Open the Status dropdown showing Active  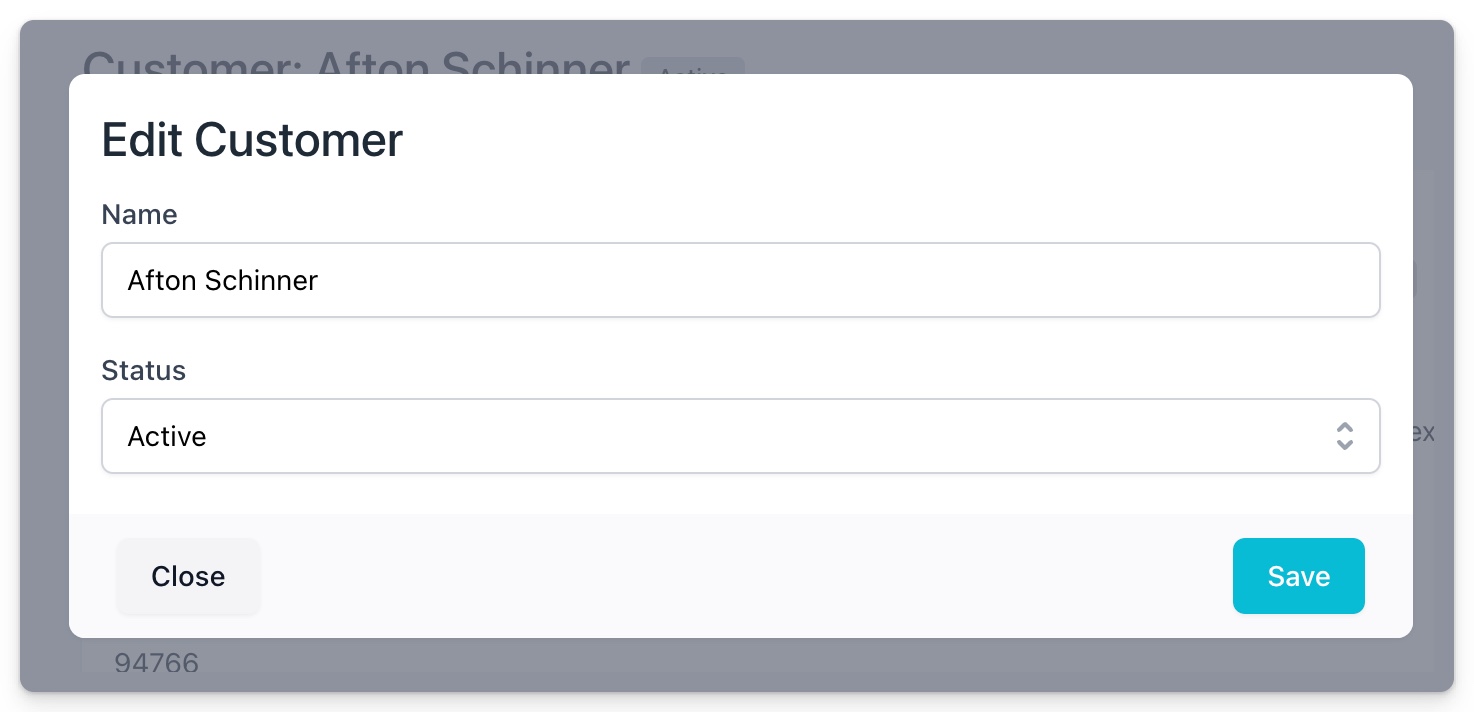[x=740, y=436]
